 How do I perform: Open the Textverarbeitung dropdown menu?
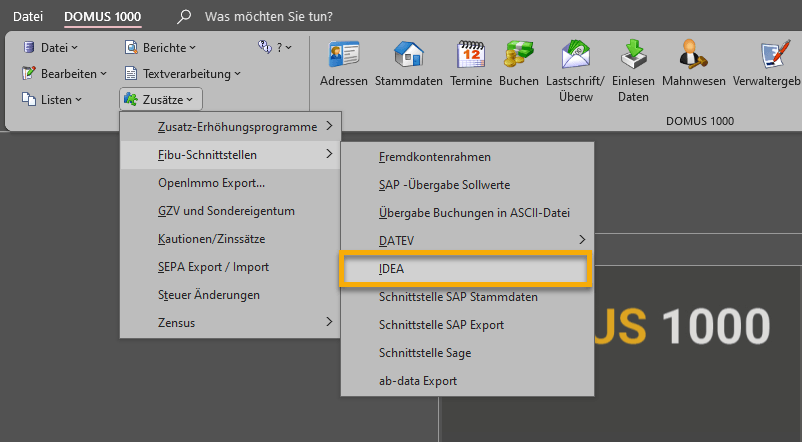[x=183, y=74]
